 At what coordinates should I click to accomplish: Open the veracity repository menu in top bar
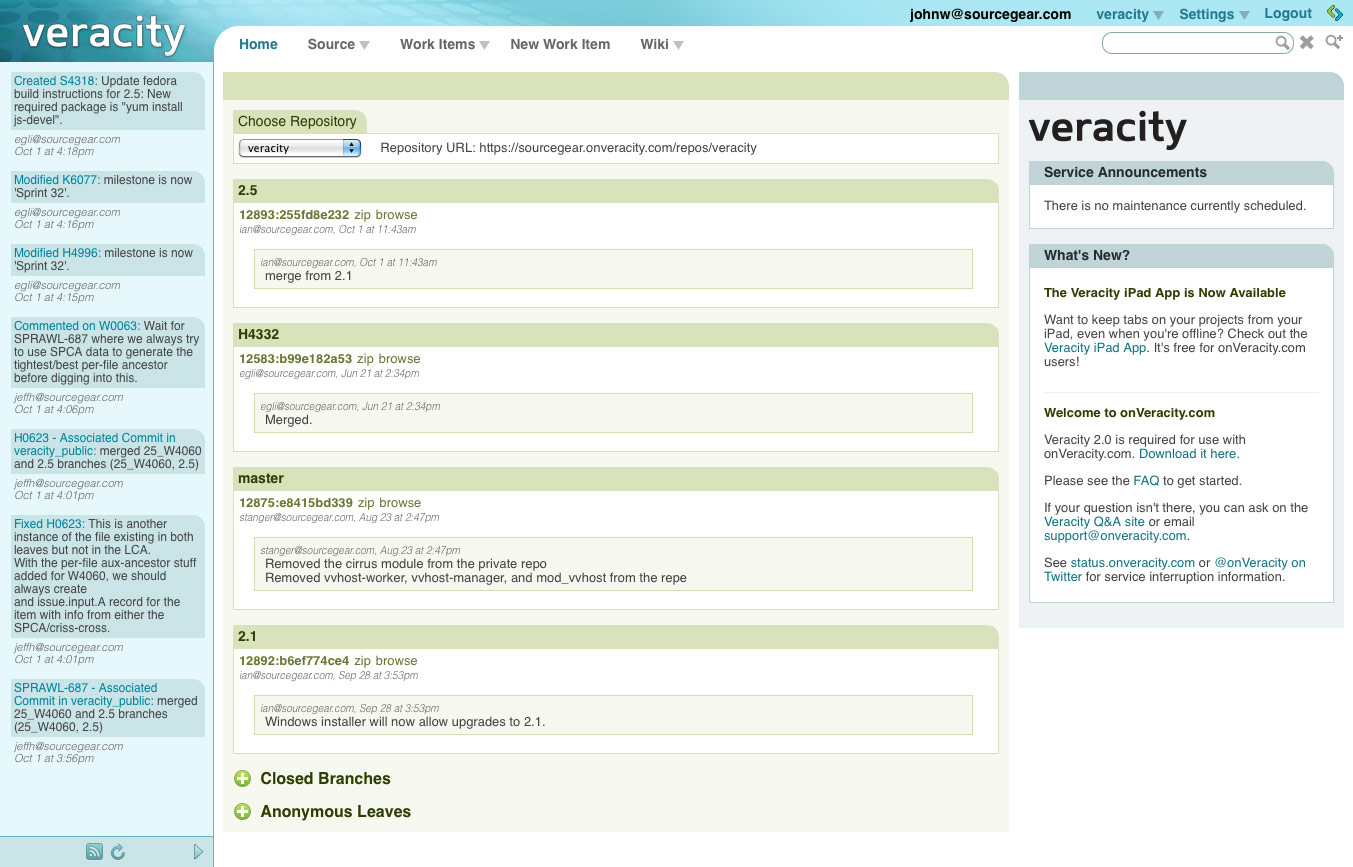click(1129, 14)
